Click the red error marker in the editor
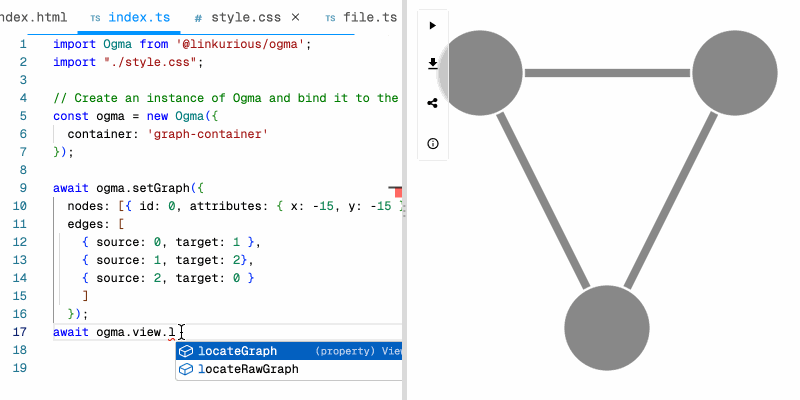 [x=395, y=189]
